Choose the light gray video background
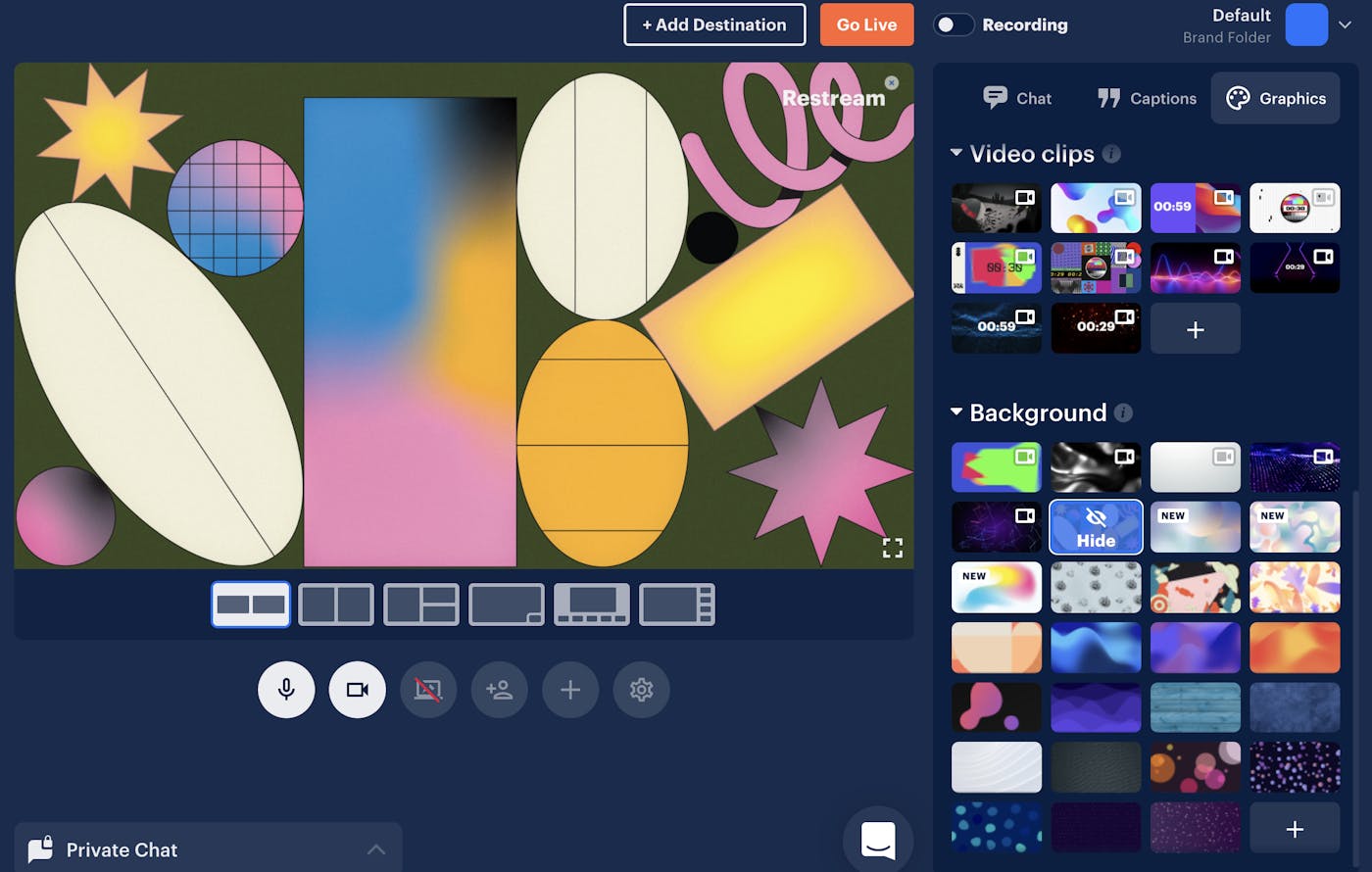Screen dimensions: 1372x872 point(1196,466)
